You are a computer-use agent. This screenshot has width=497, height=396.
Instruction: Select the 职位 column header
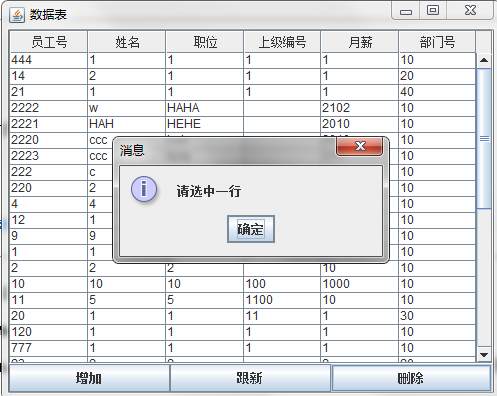tap(205, 42)
